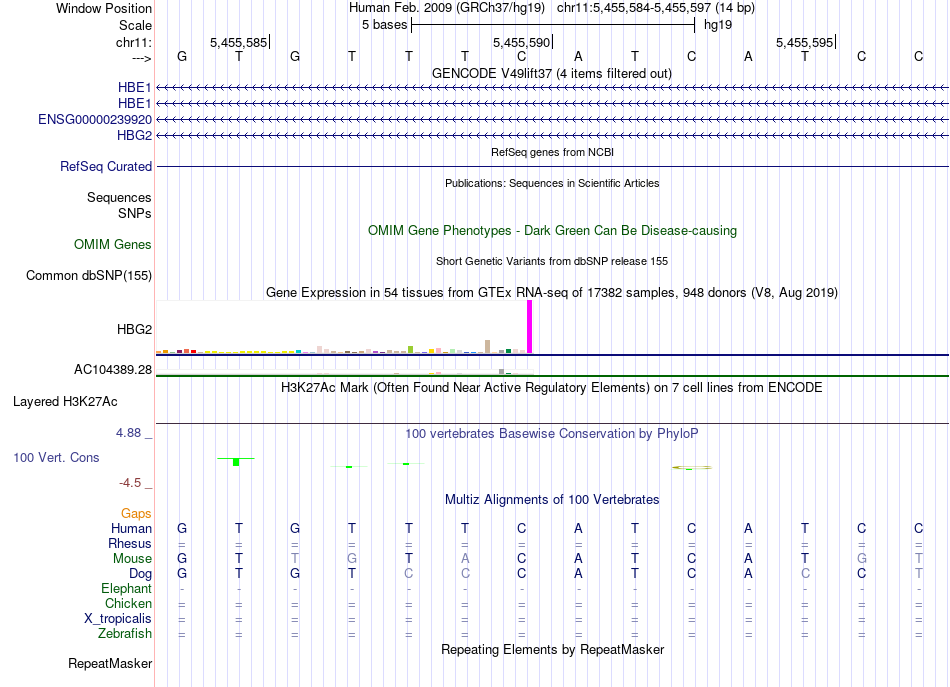Open the OMIM Genes label
Screen dimensions: 950x687
pyautogui.click(x=113, y=244)
